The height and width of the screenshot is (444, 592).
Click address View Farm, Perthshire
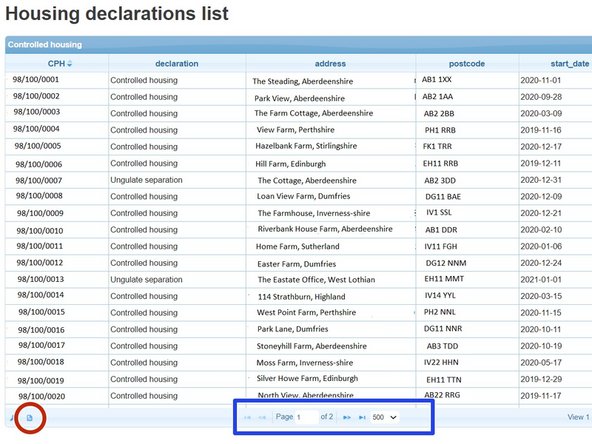(x=296, y=130)
